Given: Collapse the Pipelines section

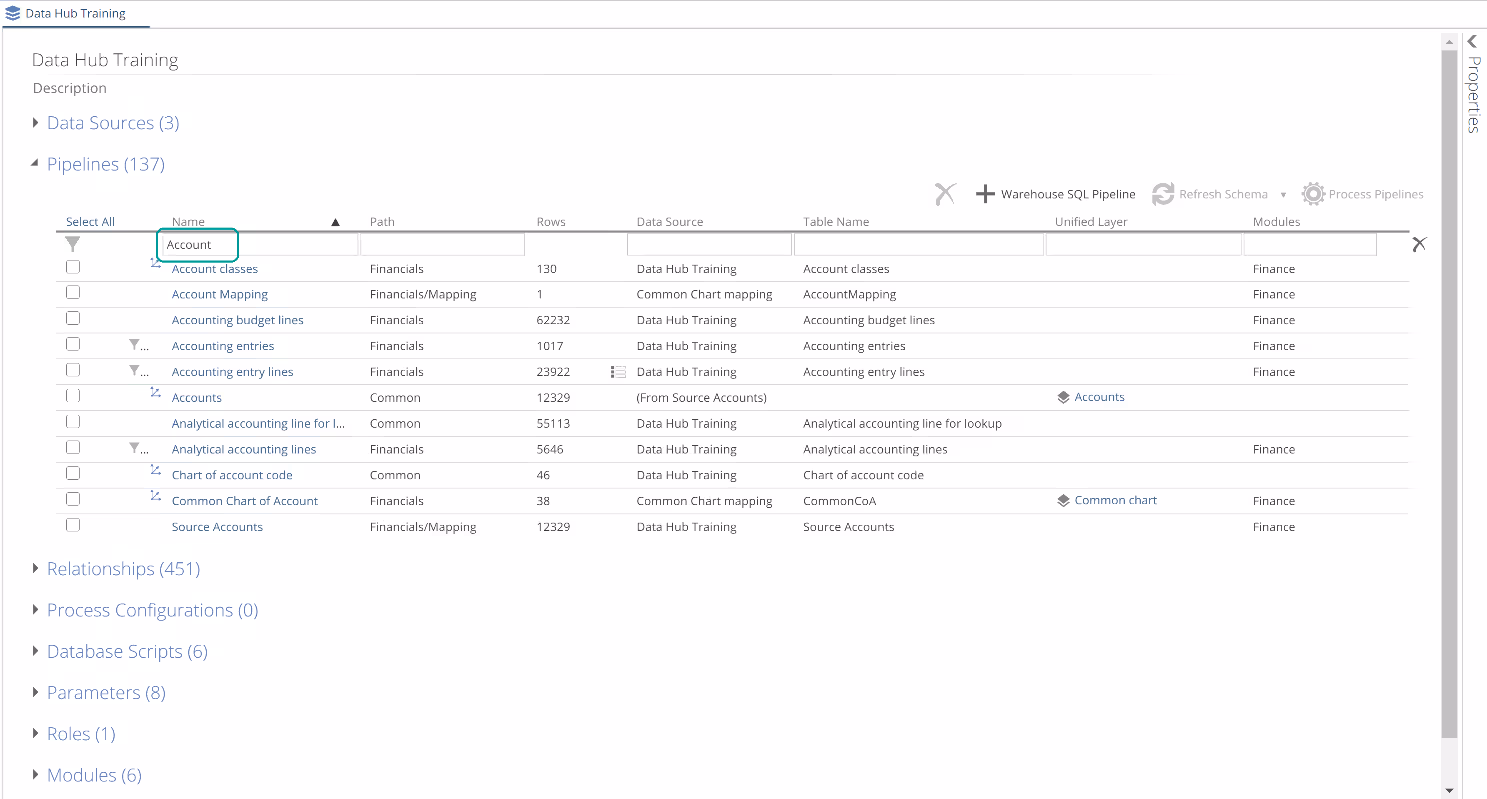Looking at the screenshot, I should pos(37,164).
